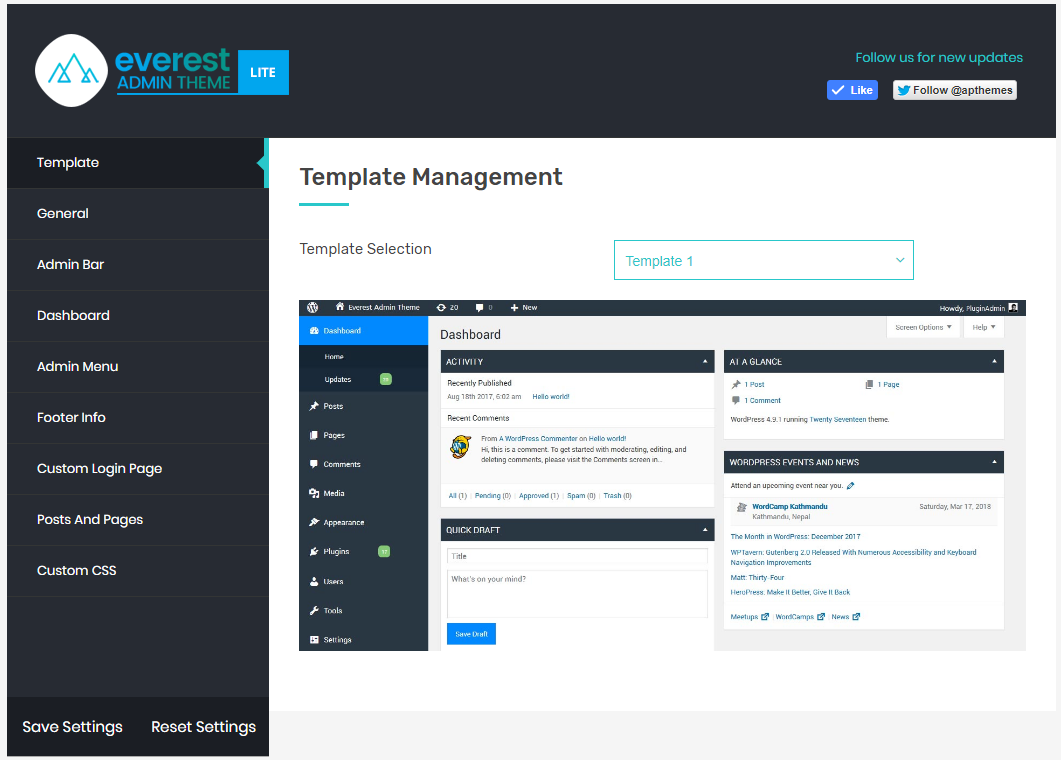Click the green Plugins count badge in preview
1061x760 pixels.
pos(384,552)
